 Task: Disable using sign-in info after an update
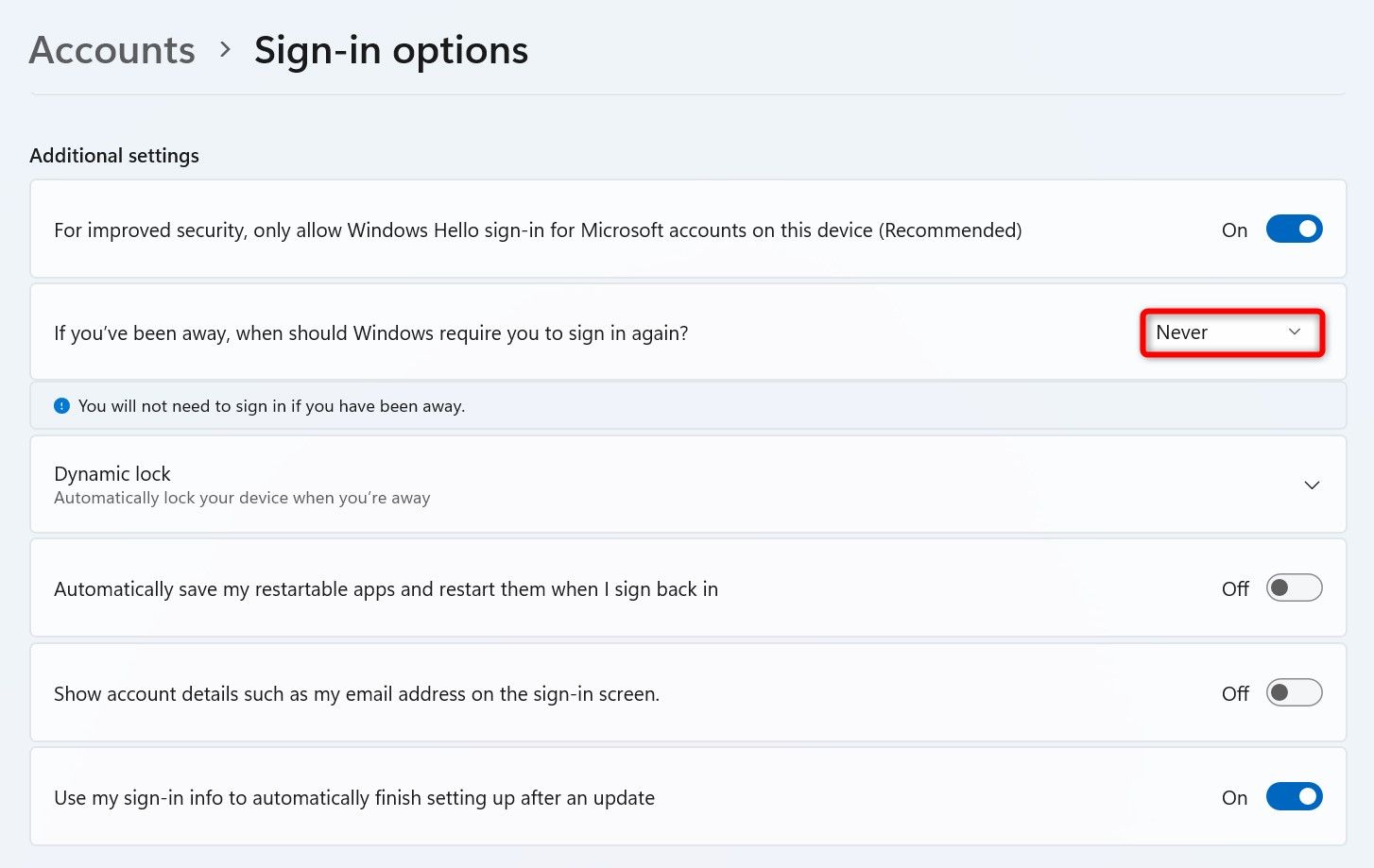tap(1295, 796)
